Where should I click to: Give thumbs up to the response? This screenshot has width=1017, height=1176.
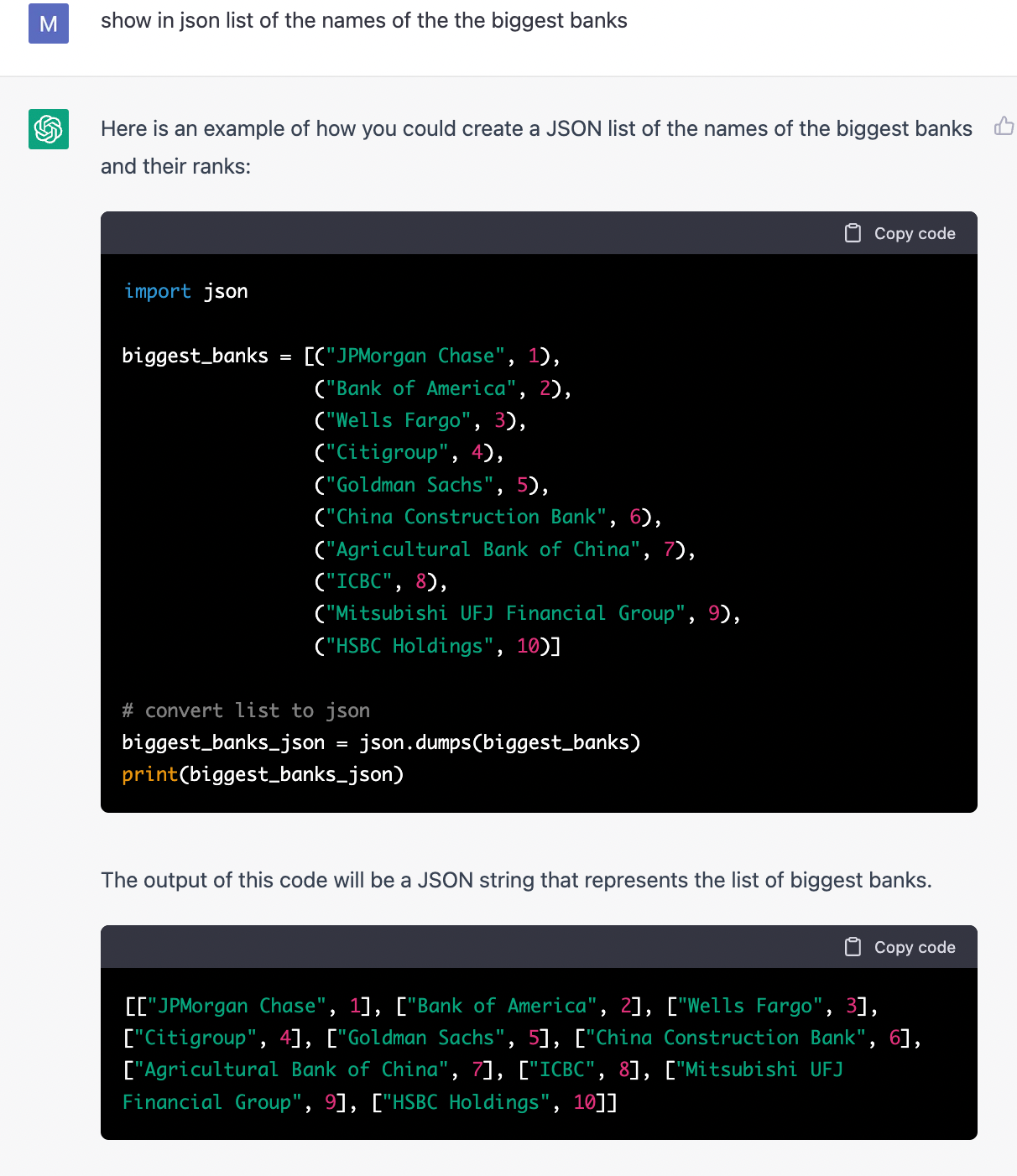1004,126
